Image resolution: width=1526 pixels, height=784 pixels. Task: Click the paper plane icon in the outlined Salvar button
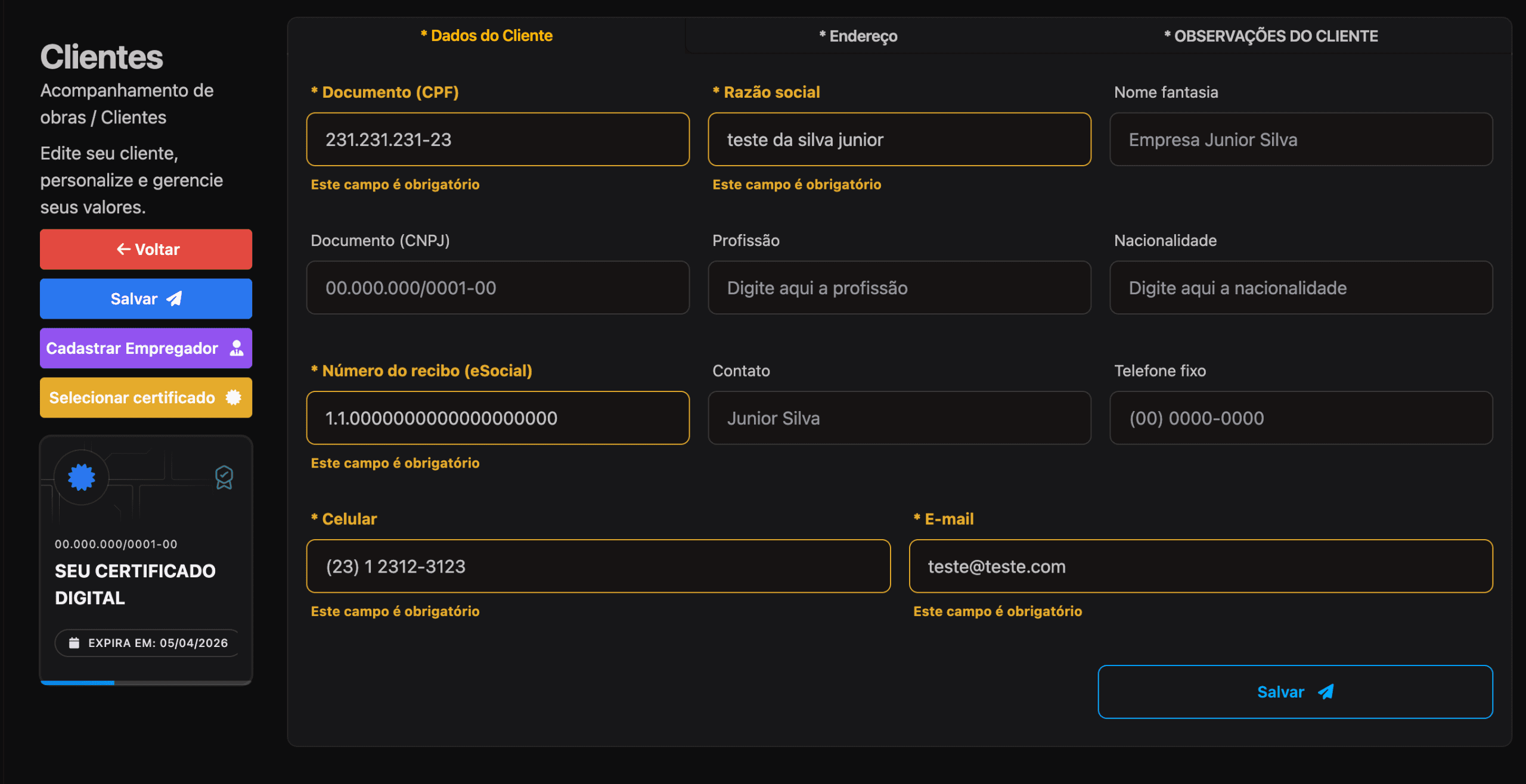click(1326, 692)
